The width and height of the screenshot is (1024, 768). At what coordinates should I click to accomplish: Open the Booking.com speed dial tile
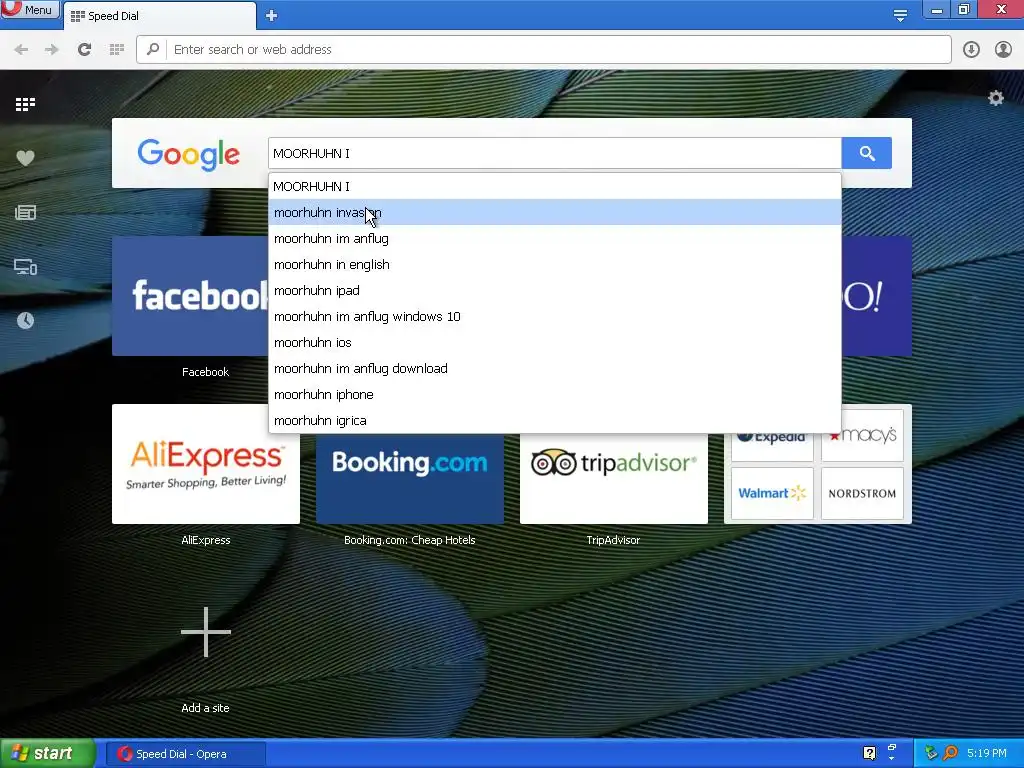(409, 478)
